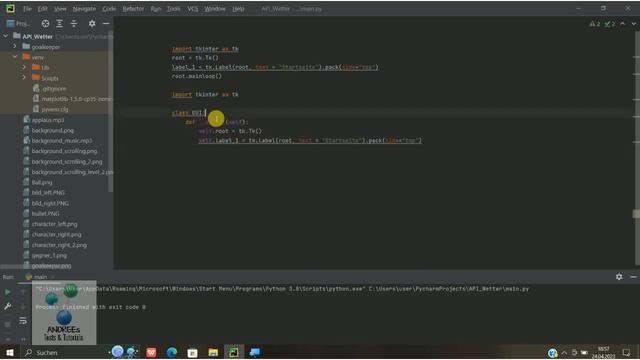Select background.png in project tree
Image resolution: width=640 pixels, height=360 pixels.
(49, 130)
